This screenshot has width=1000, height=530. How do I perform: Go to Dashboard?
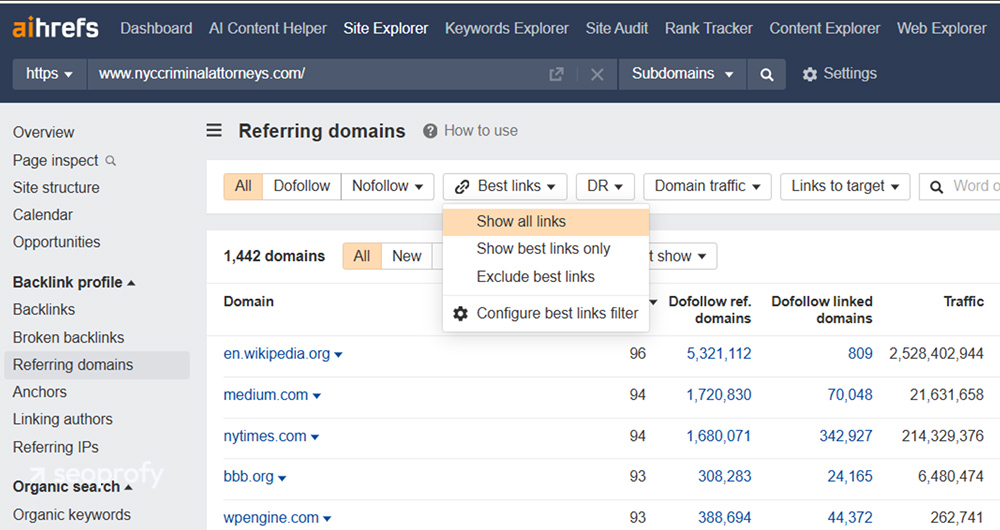(x=156, y=28)
